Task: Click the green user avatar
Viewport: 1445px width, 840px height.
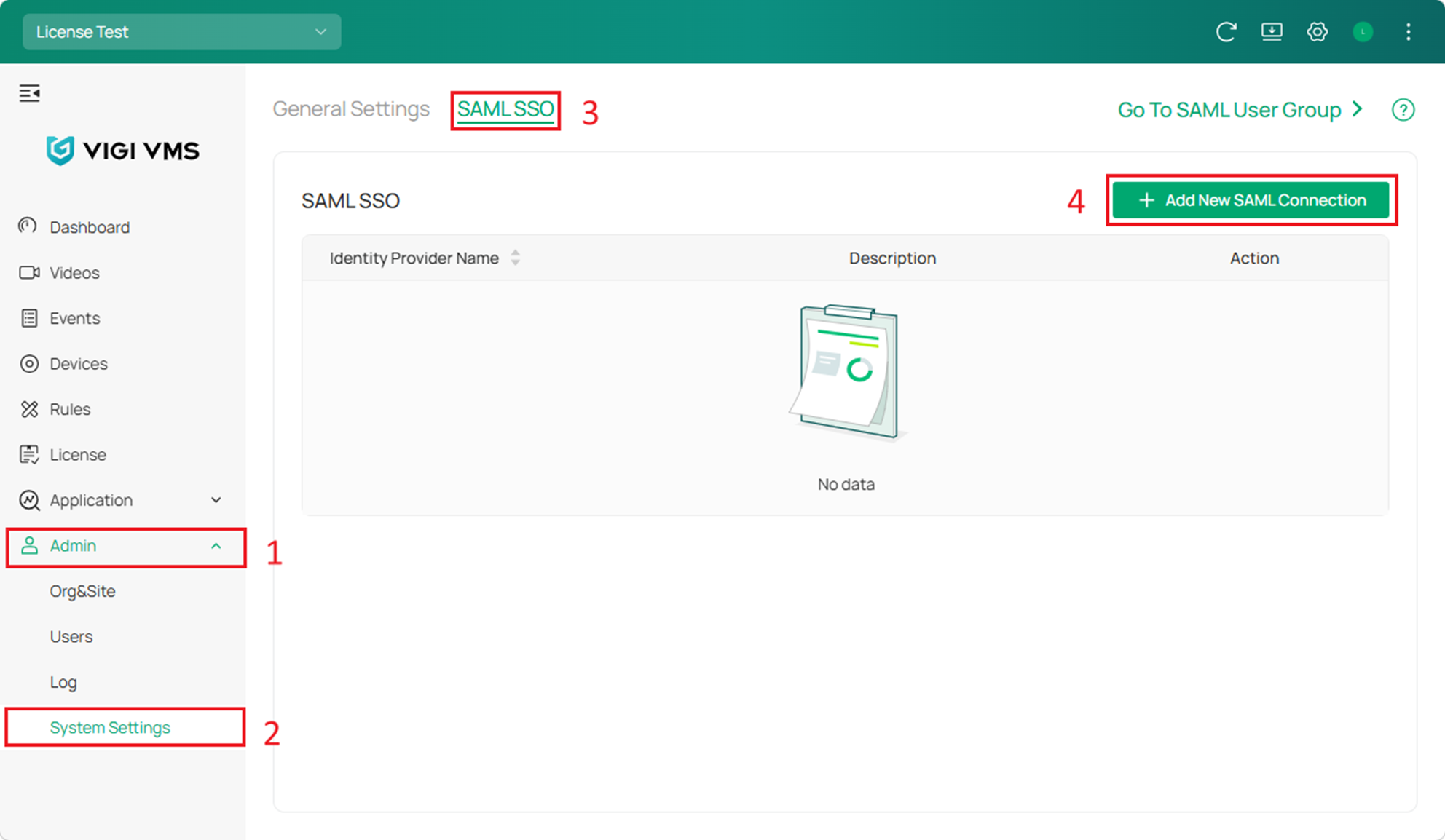Action: point(1363,32)
